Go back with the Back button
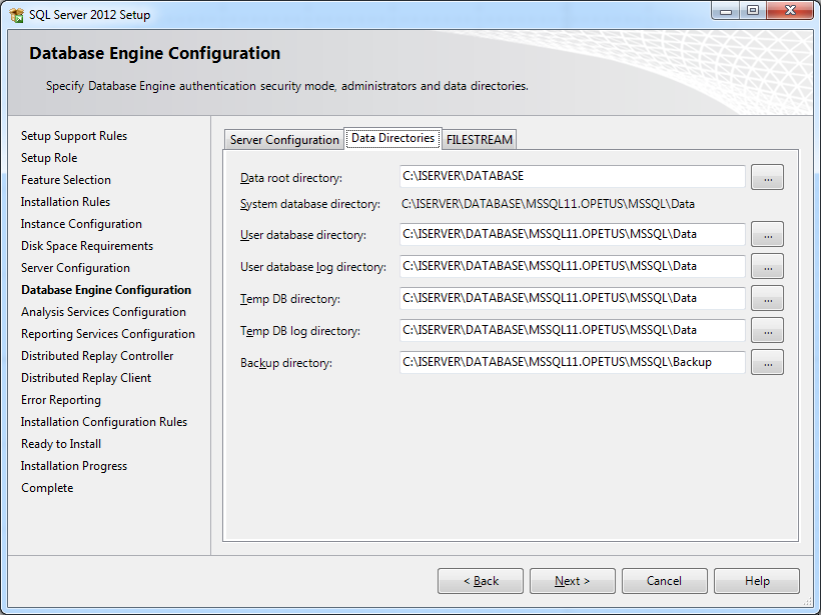This screenshot has width=821, height=615. tap(481, 581)
